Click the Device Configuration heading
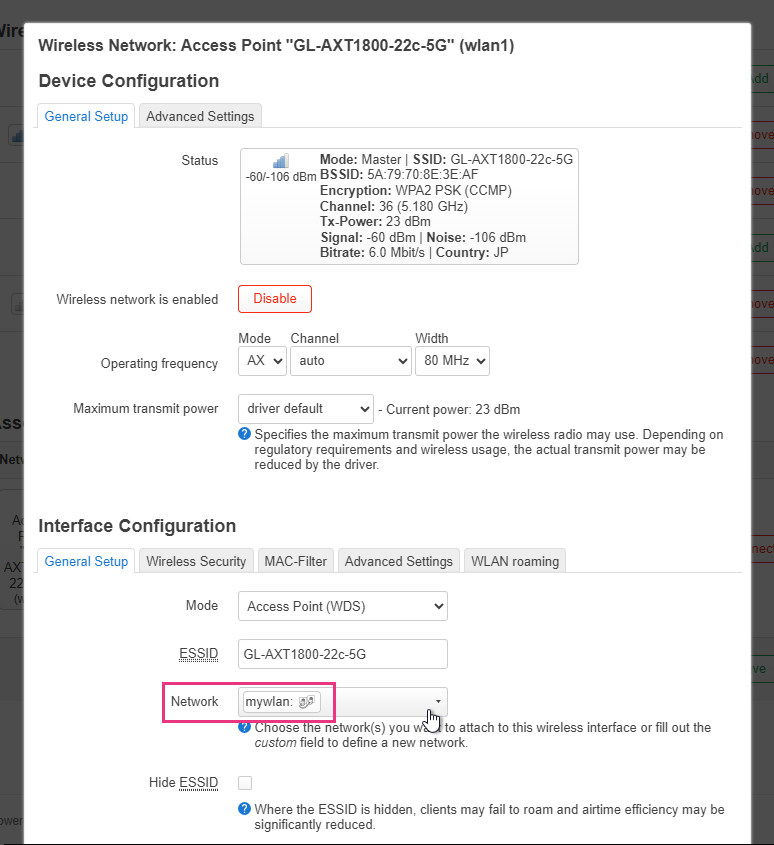 129,81
